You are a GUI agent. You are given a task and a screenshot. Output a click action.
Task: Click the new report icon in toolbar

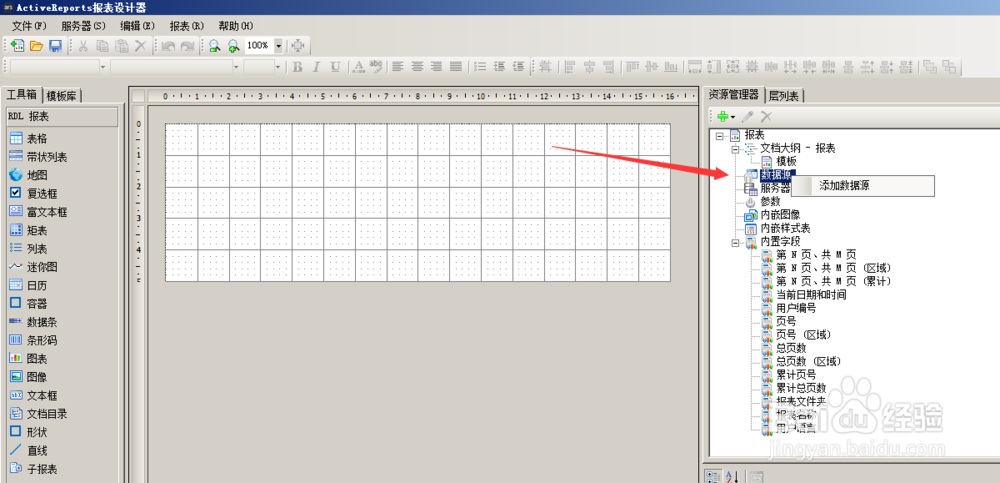click(x=18, y=46)
